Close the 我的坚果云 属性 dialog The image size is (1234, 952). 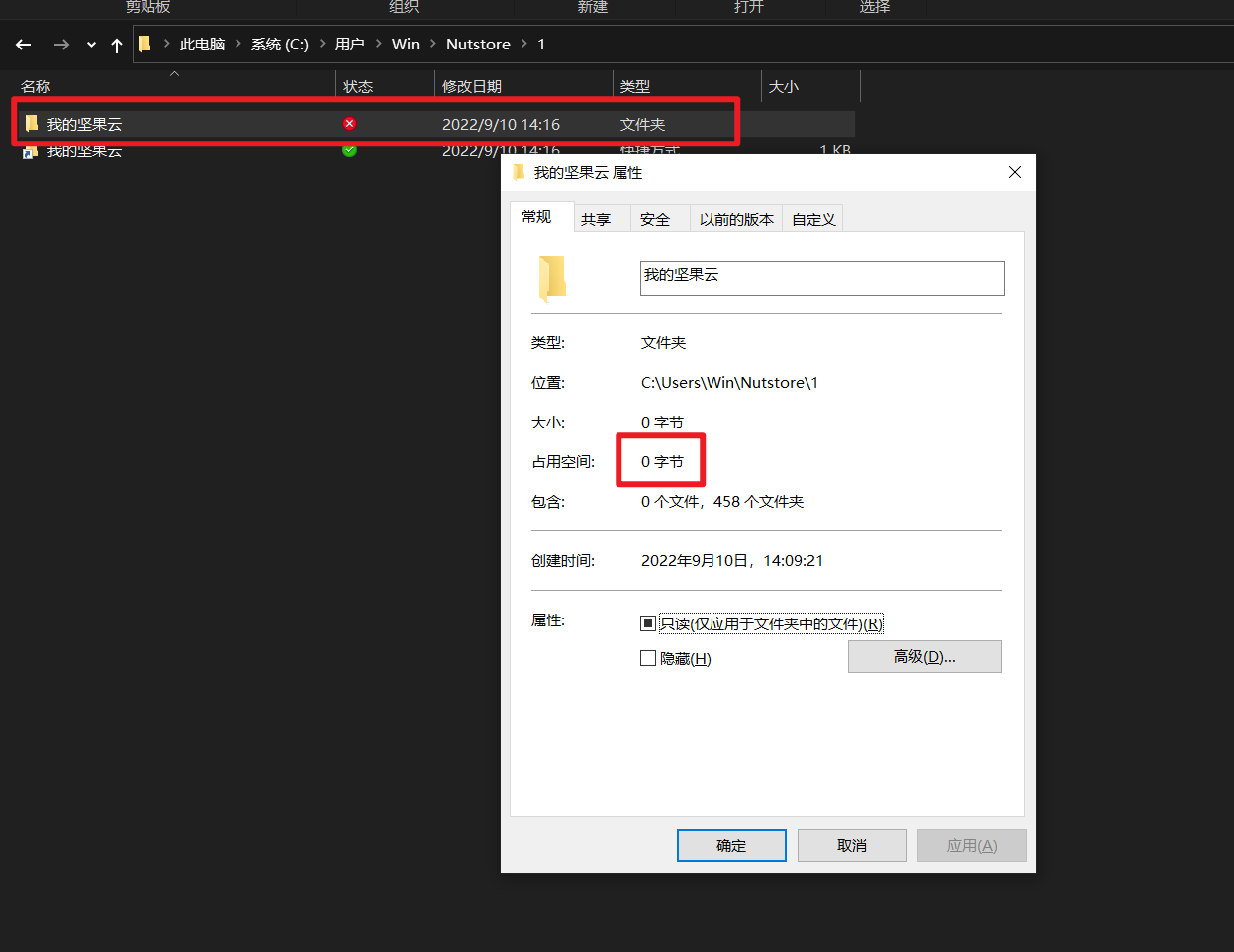pos(1014,172)
